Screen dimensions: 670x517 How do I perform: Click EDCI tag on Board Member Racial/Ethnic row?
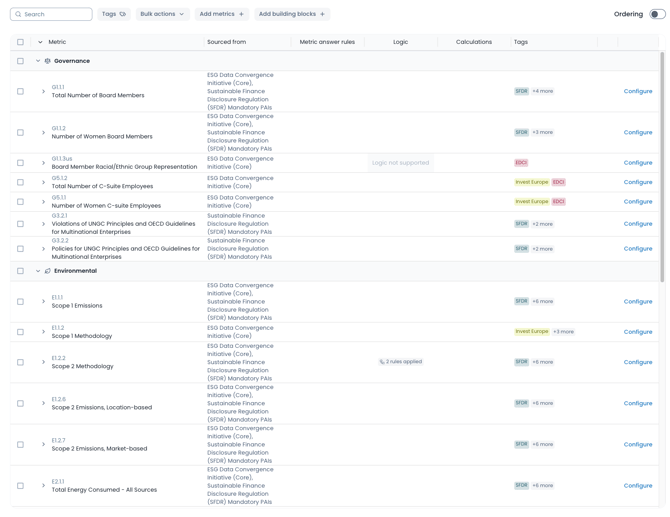click(521, 163)
